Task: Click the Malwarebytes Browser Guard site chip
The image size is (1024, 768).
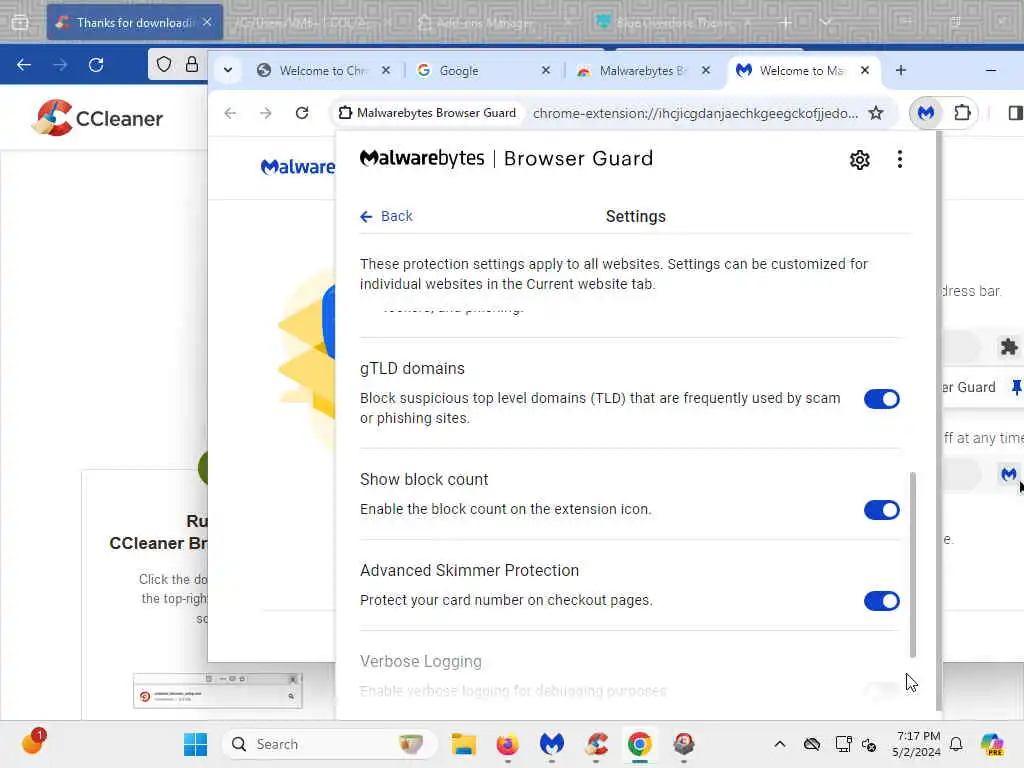Action: [x=428, y=113]
